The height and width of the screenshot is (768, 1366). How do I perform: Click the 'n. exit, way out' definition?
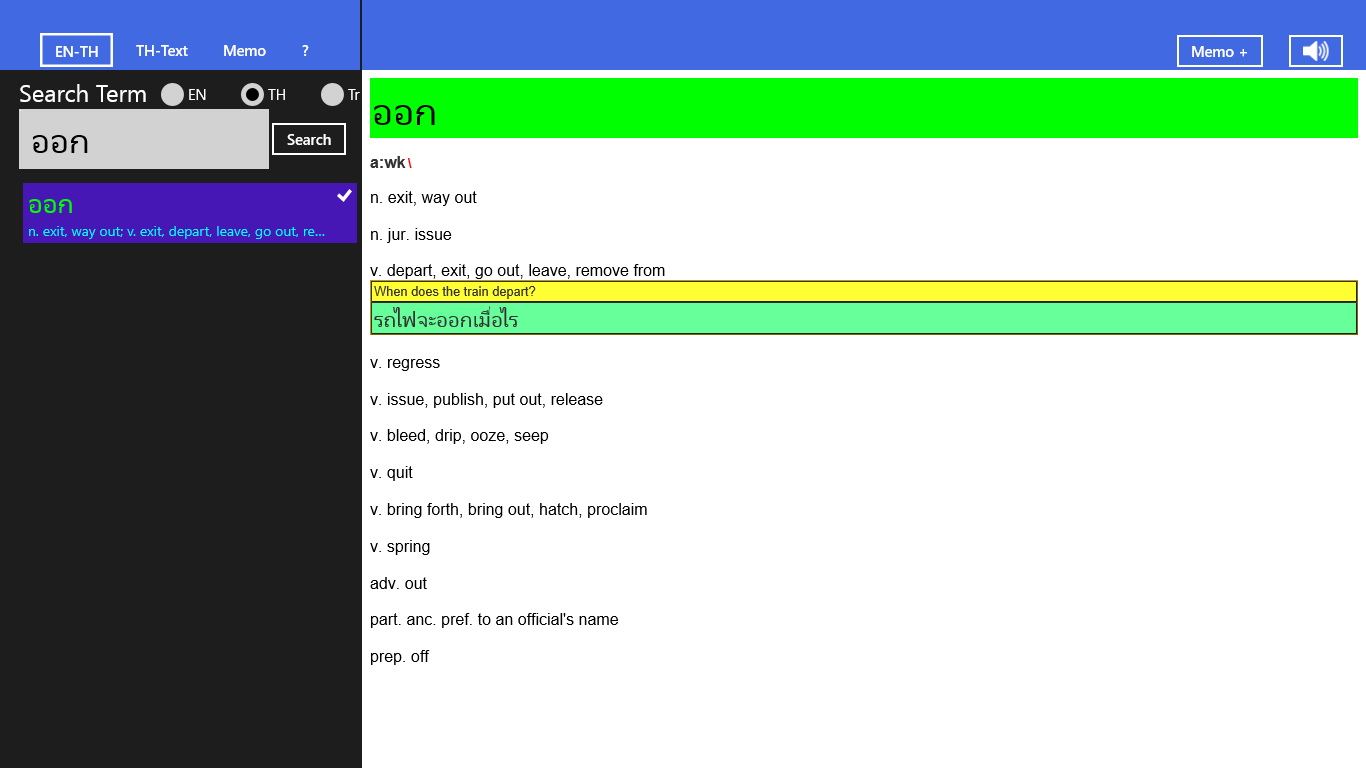[x=423, y=198]
